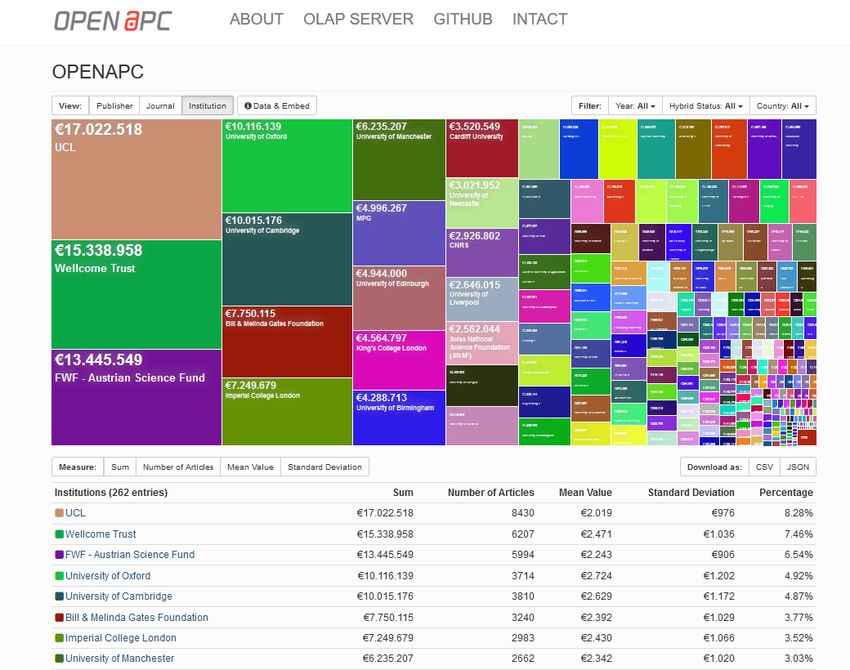
Task: Click the 8.28% value in UCL row
Action: tap(799, 513)
